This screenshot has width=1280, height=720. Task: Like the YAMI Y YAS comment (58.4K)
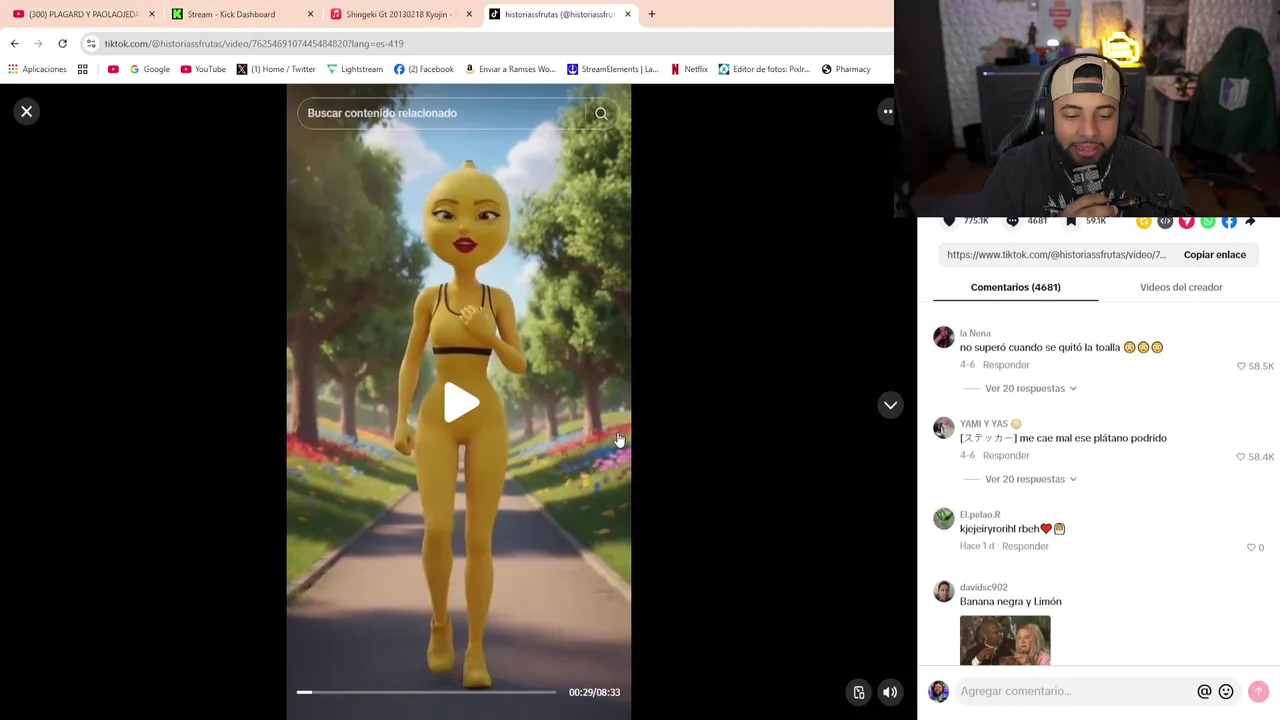pos(1241,457)
